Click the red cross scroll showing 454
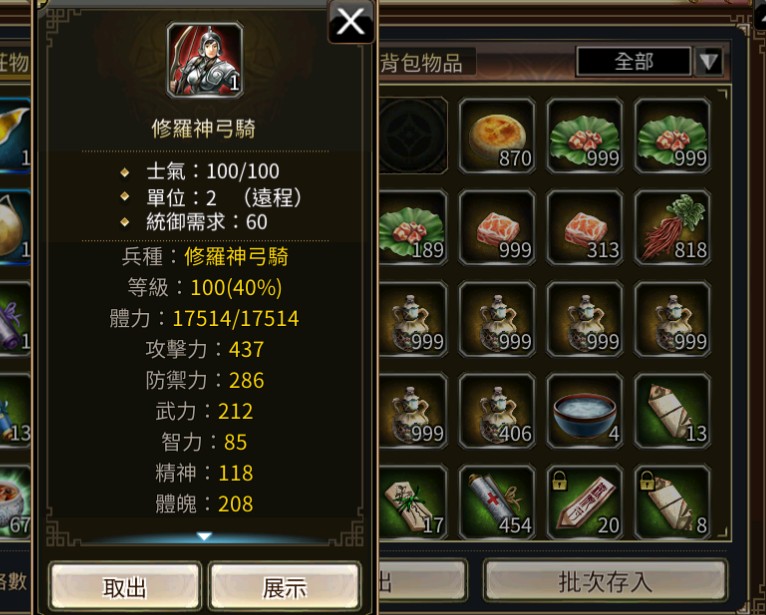Screen dimensions: 766x615 click(x=497, y=503)
